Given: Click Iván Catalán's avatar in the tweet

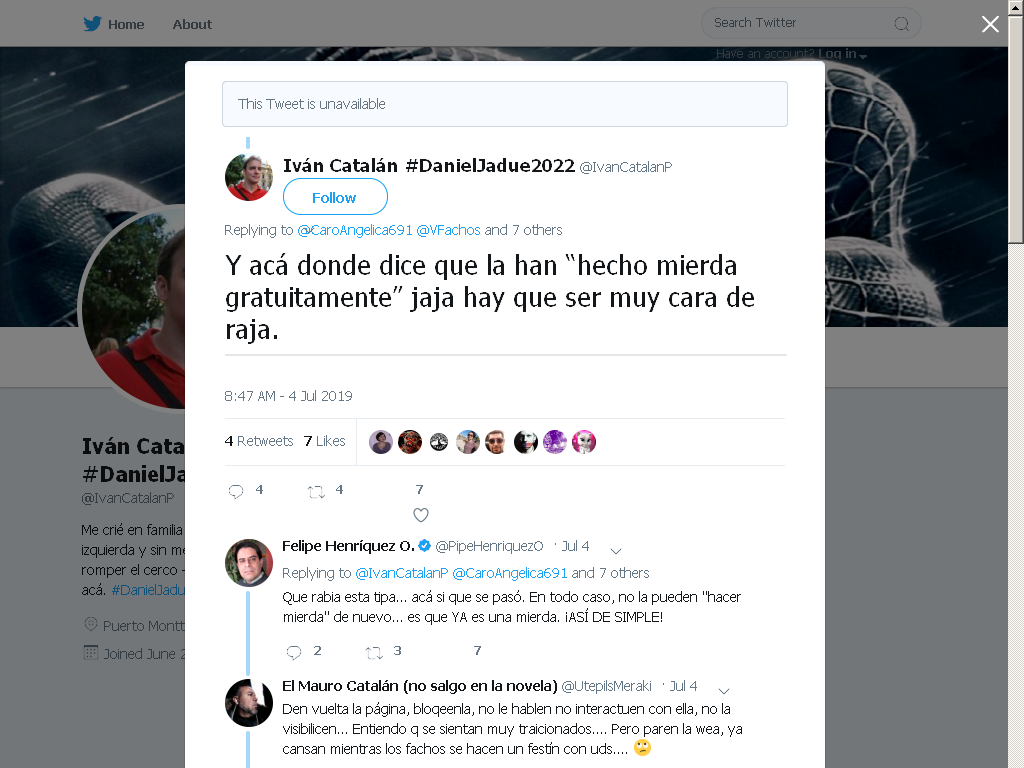Looking at the screenshot, I should pos(248,177).
